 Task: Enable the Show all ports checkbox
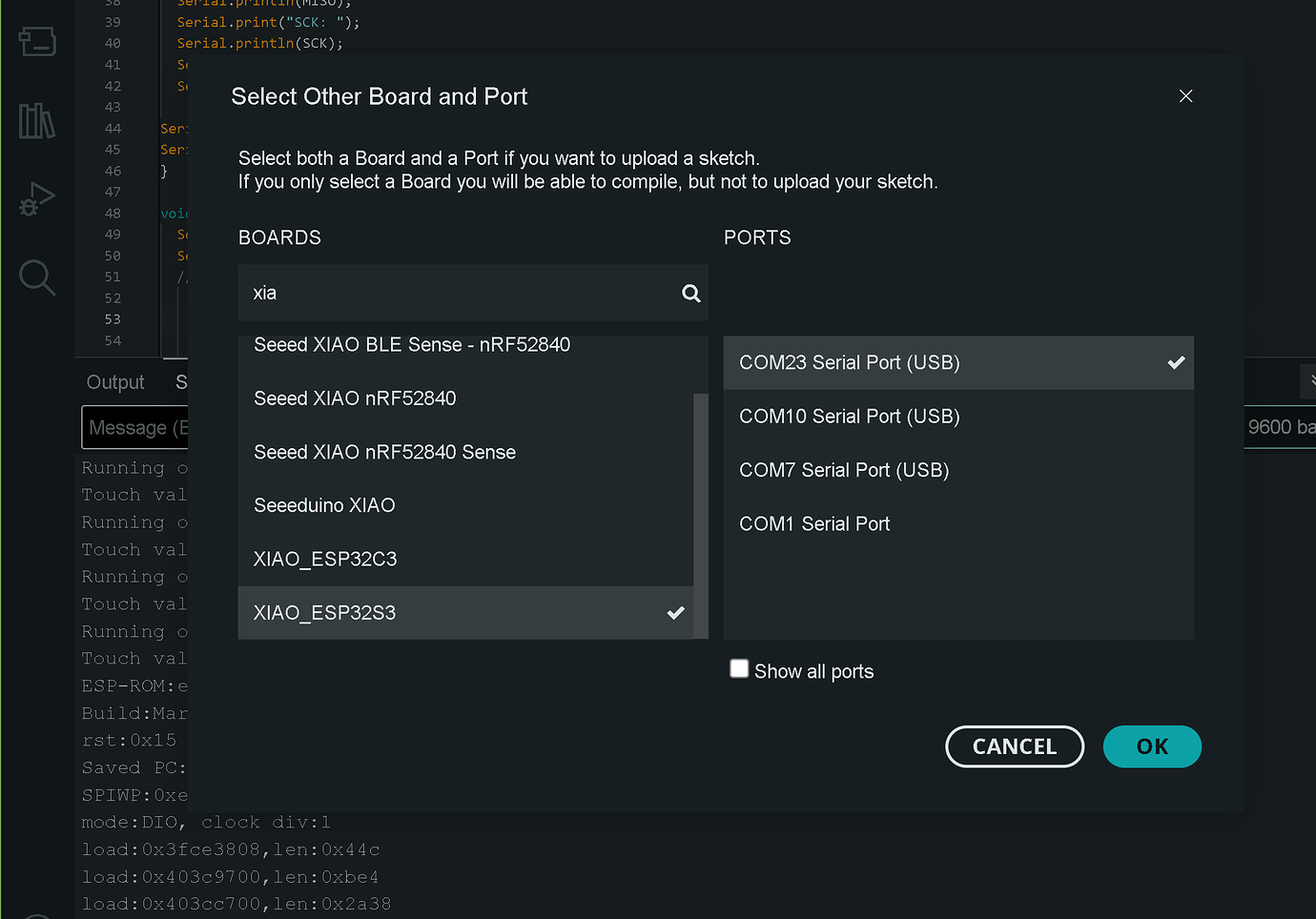click(739, 668)
